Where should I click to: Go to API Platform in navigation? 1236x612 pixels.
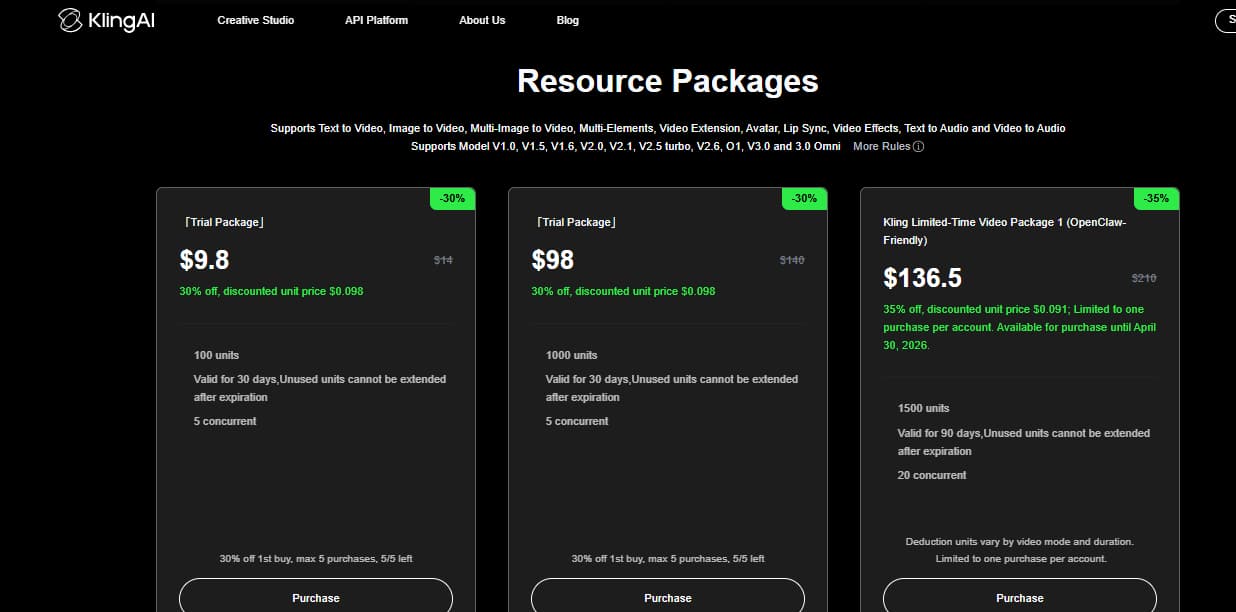tap(376, 20)
